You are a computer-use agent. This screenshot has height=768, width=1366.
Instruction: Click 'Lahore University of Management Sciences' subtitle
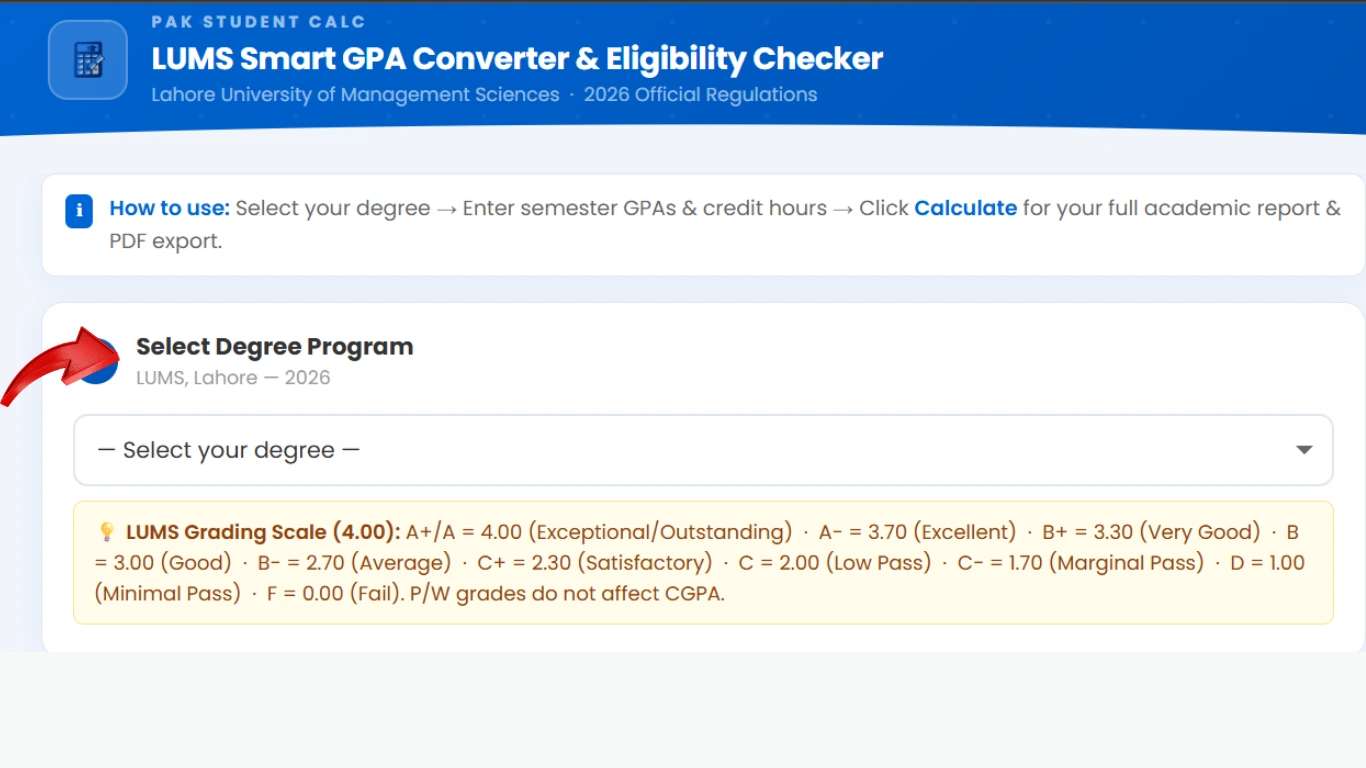point(355,95)
